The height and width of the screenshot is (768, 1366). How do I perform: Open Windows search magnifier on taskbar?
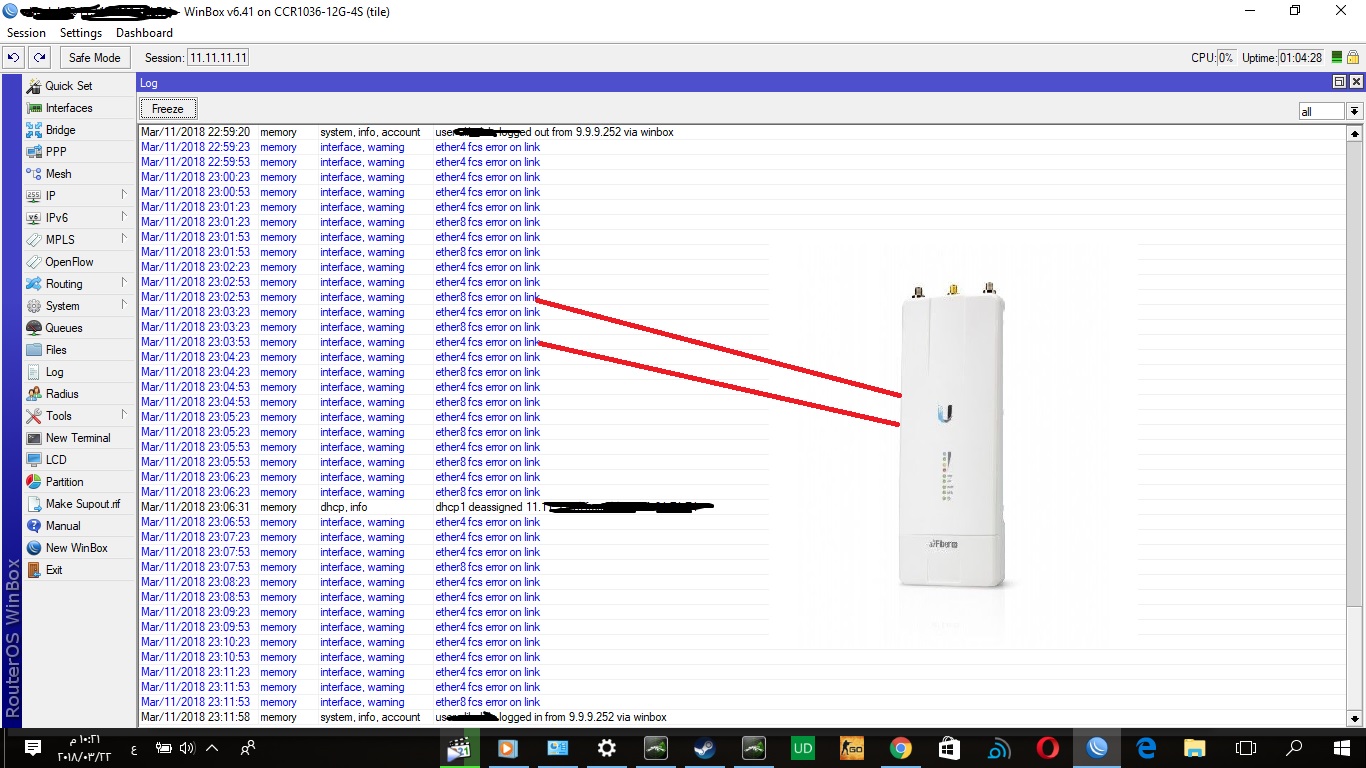[1294, 748]
